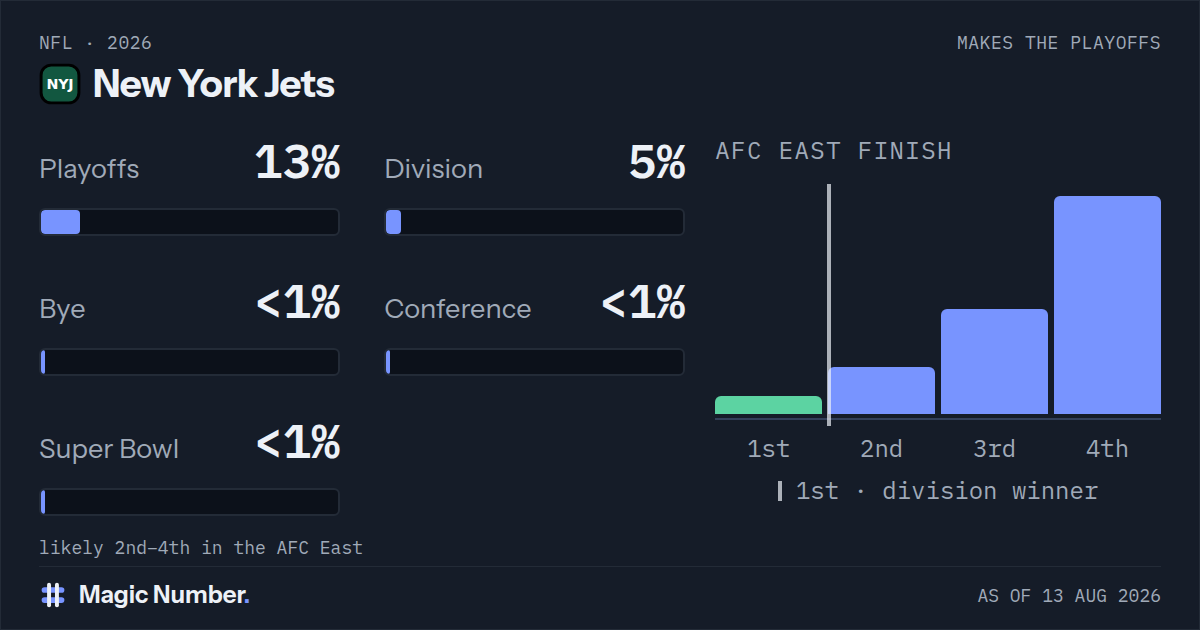
Task: Click the 13% playoffs value
Action: pos(298,163)
